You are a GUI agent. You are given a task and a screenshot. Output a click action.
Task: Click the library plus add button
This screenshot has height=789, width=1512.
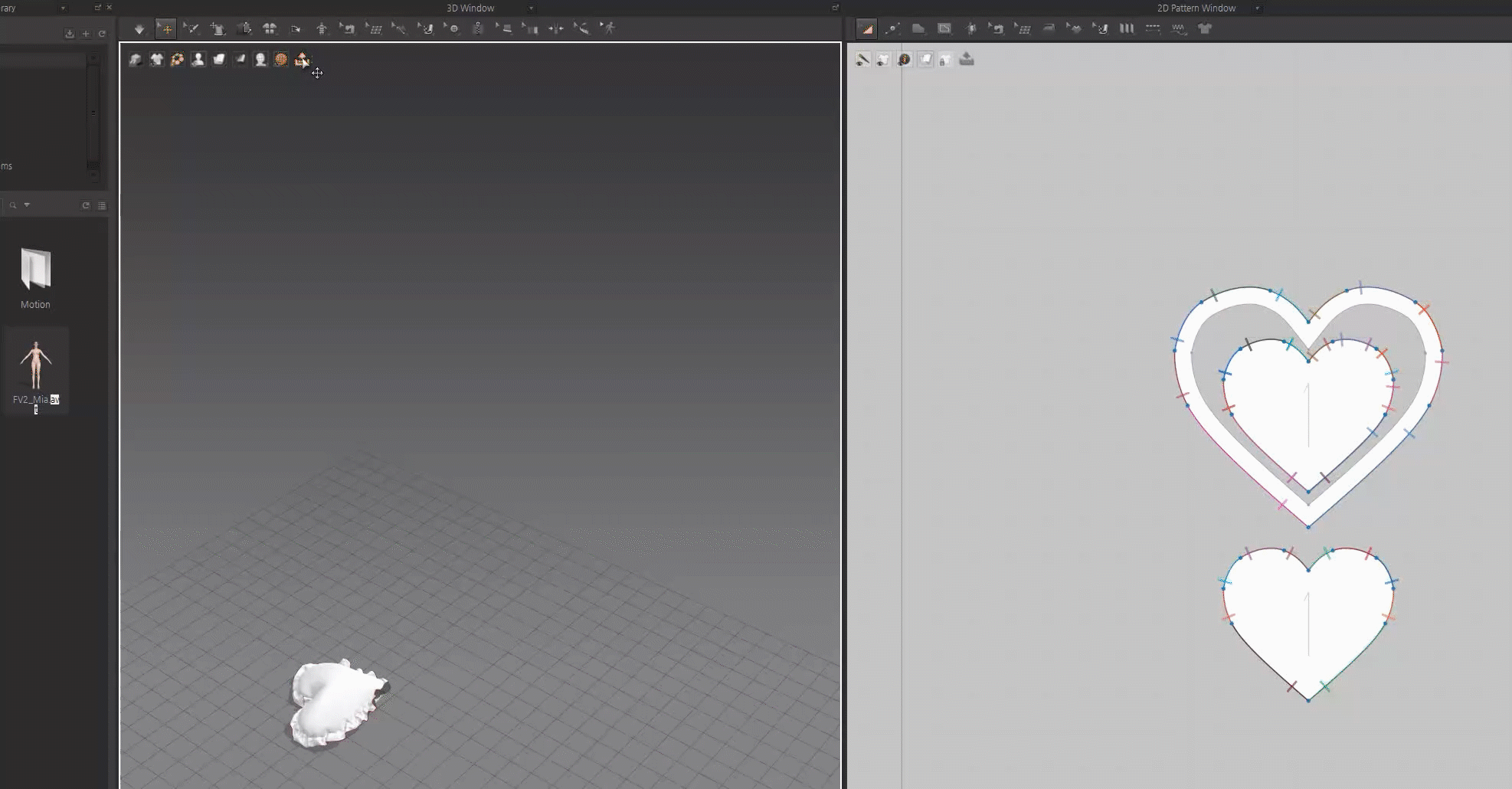coord(86,34)
